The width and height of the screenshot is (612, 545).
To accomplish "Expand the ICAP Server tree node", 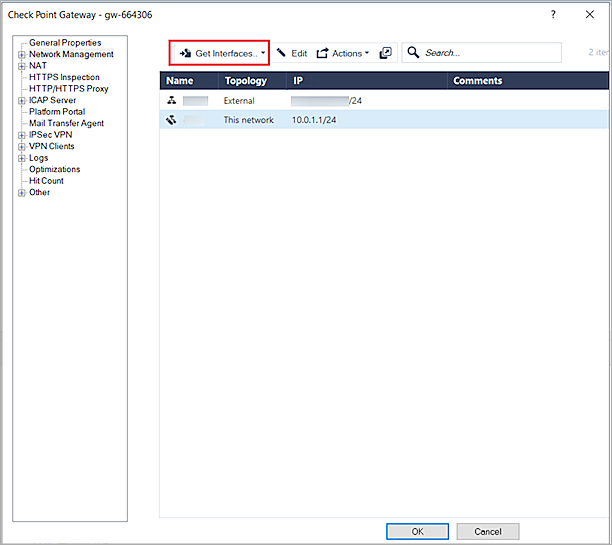I will pos(22,101).
